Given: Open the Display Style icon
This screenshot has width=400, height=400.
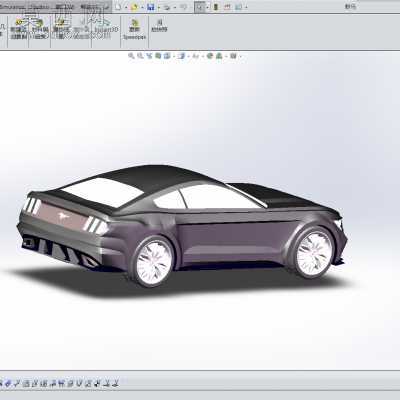Looking at the screenshot, I should coord(181,56).
